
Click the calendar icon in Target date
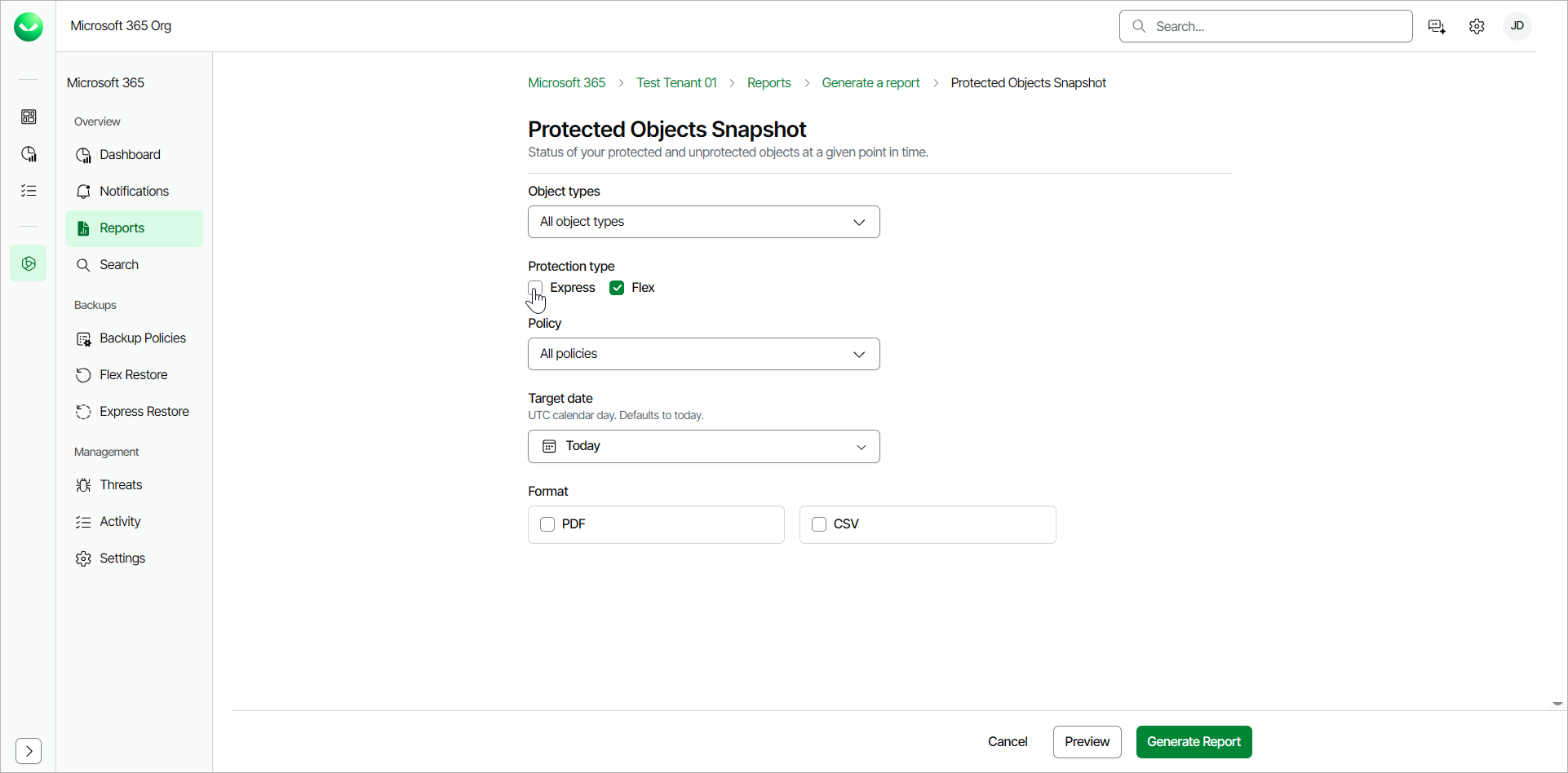pos(550,446)
